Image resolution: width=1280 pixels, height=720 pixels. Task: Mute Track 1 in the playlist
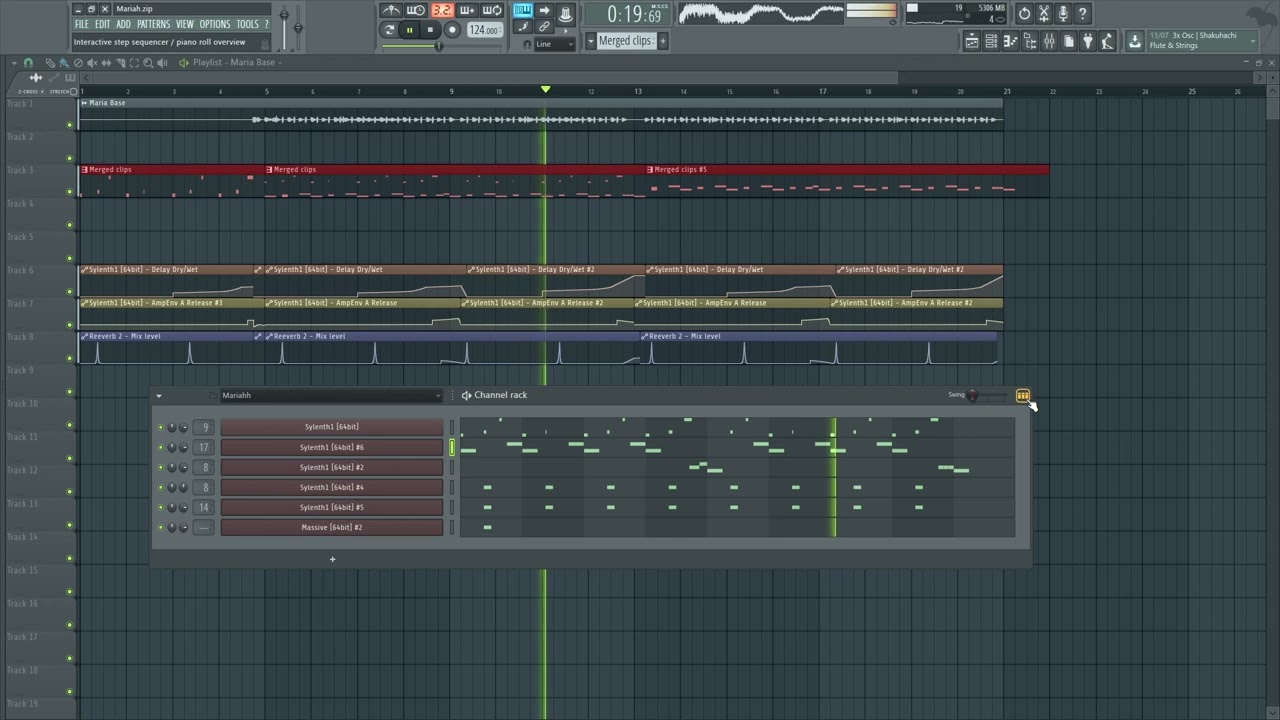[70, 125]
